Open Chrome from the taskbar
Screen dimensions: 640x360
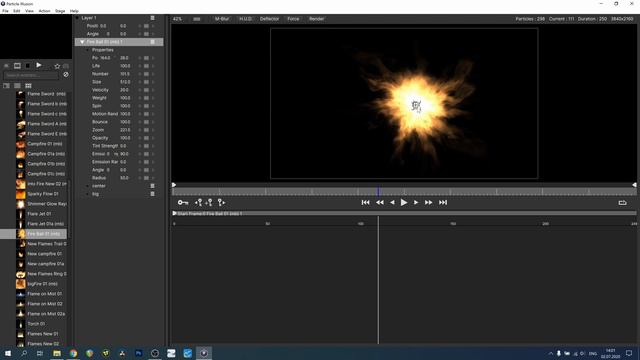coord(73,353)
